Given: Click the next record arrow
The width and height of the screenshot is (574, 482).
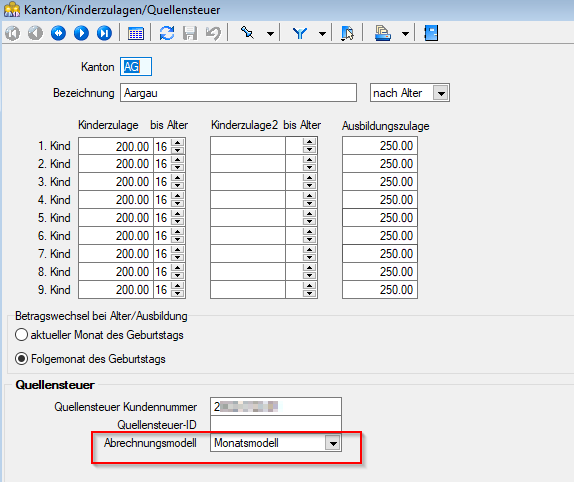Looking at the screenshot, I should [x=81, y=33].
